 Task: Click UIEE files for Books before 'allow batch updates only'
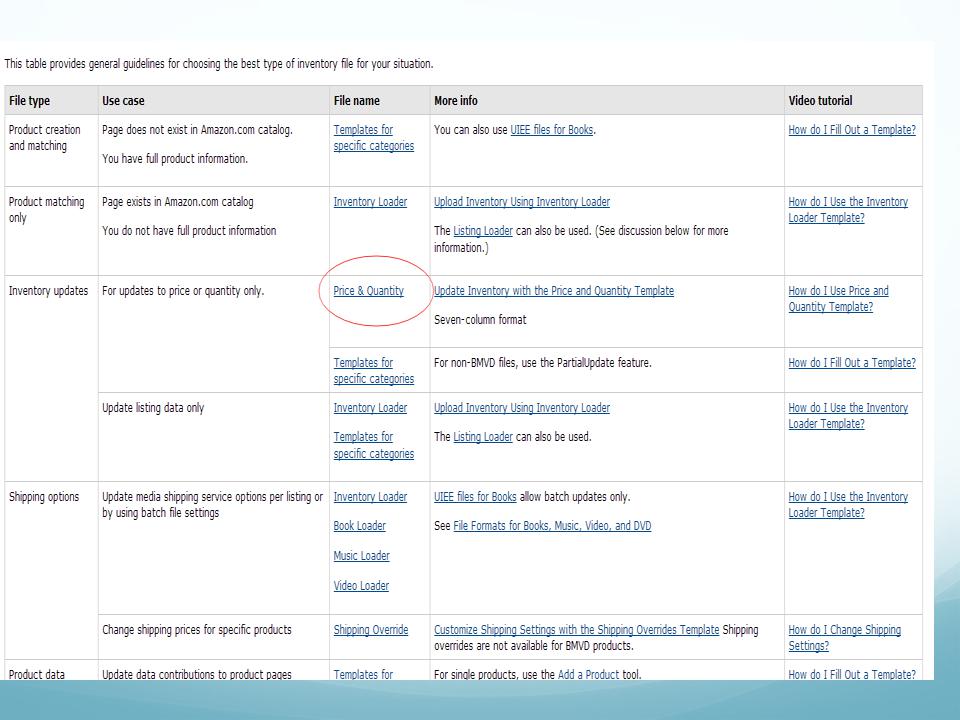point(475,497)
